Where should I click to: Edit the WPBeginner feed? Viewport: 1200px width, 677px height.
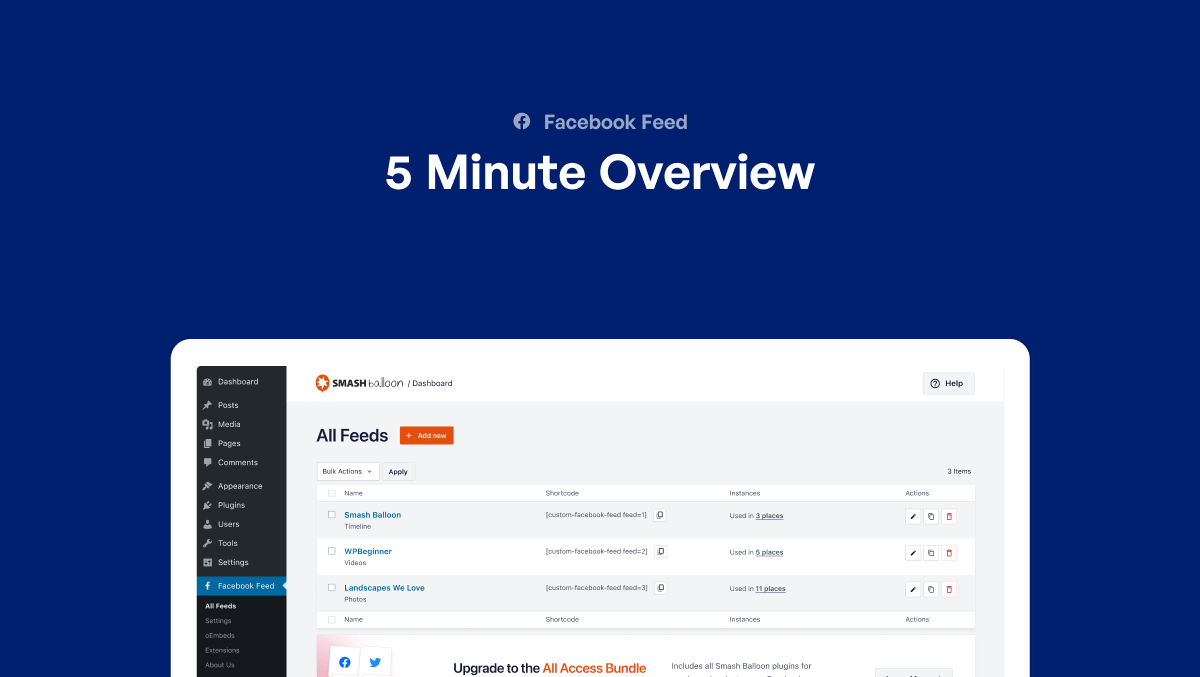point(912,553)
